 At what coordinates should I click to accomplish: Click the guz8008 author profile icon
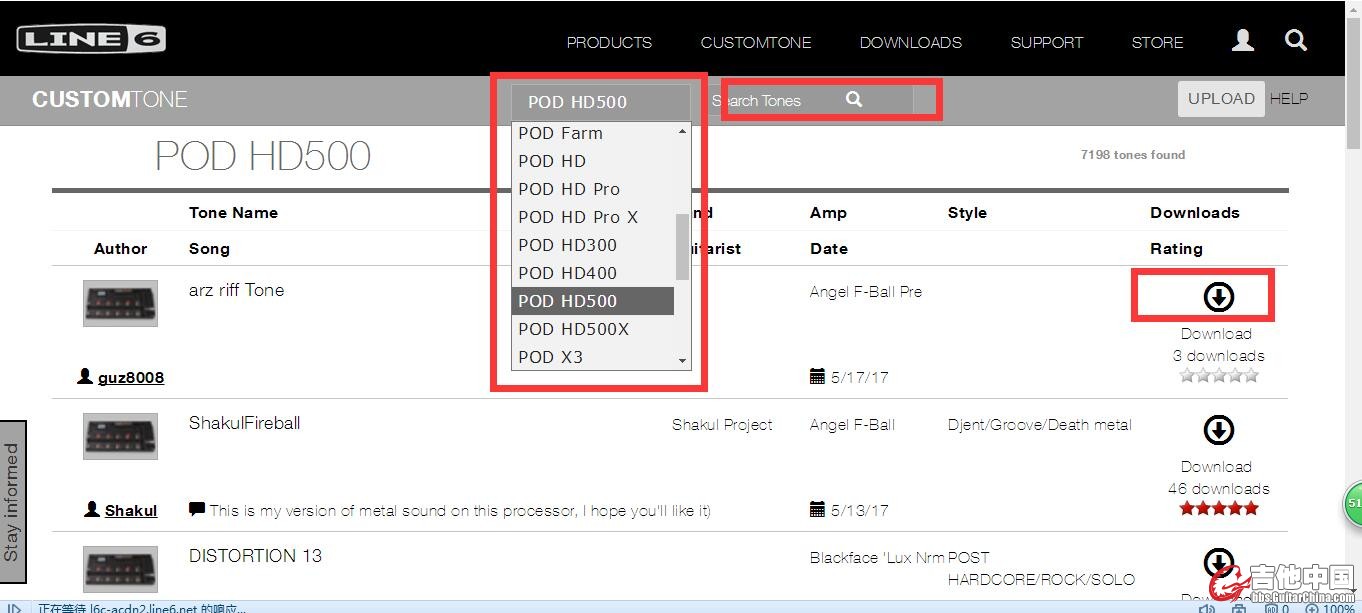click(85, 377)
